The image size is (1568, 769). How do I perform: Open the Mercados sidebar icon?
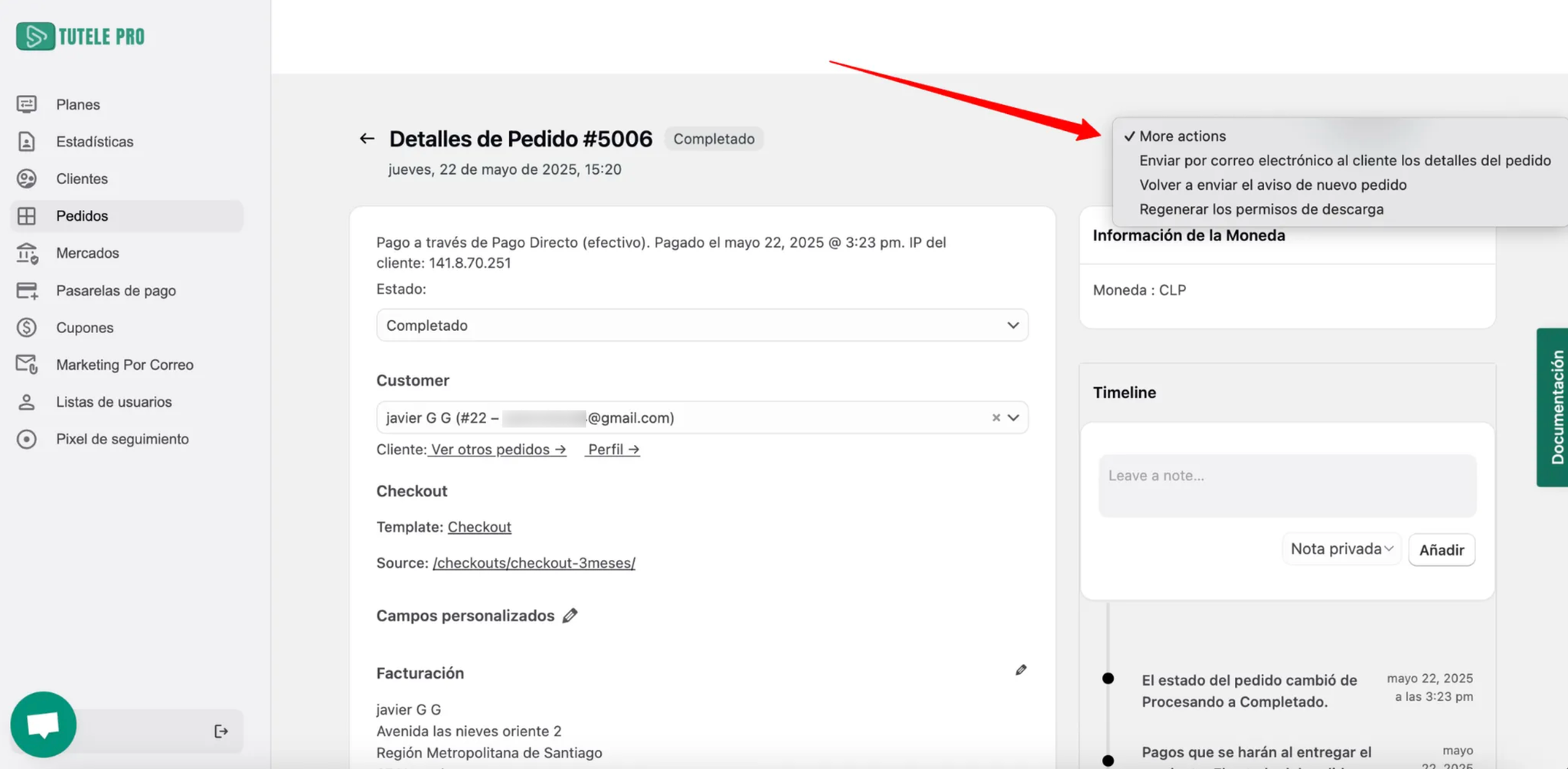click(x=27, y=253)
